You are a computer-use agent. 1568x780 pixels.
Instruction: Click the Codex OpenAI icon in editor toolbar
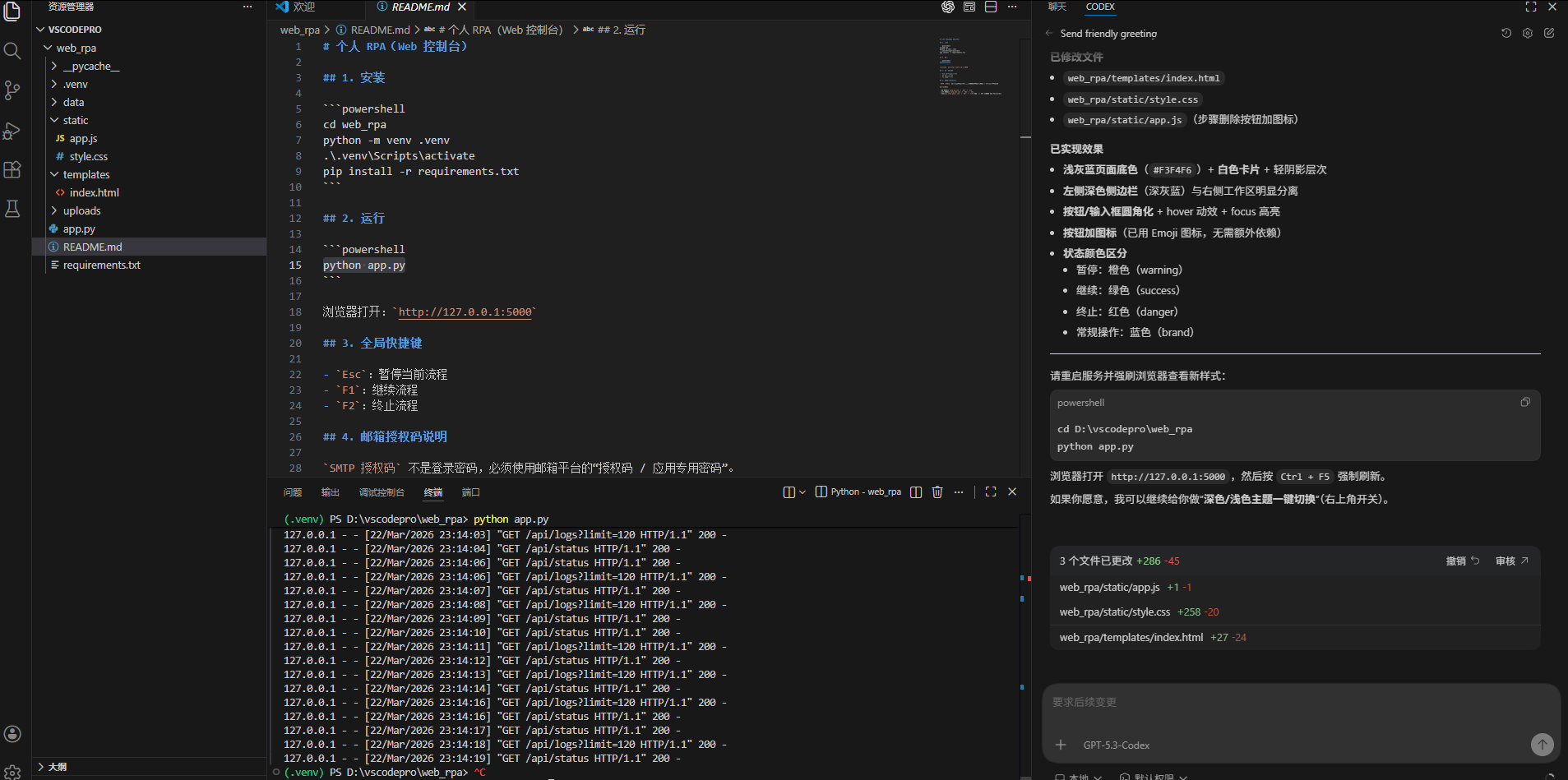click(948, 7)
